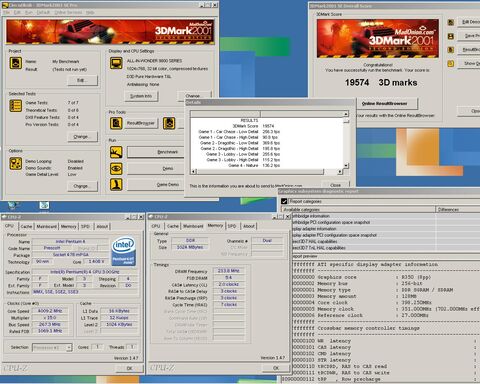Click the Game Demo button

point(156,184)
